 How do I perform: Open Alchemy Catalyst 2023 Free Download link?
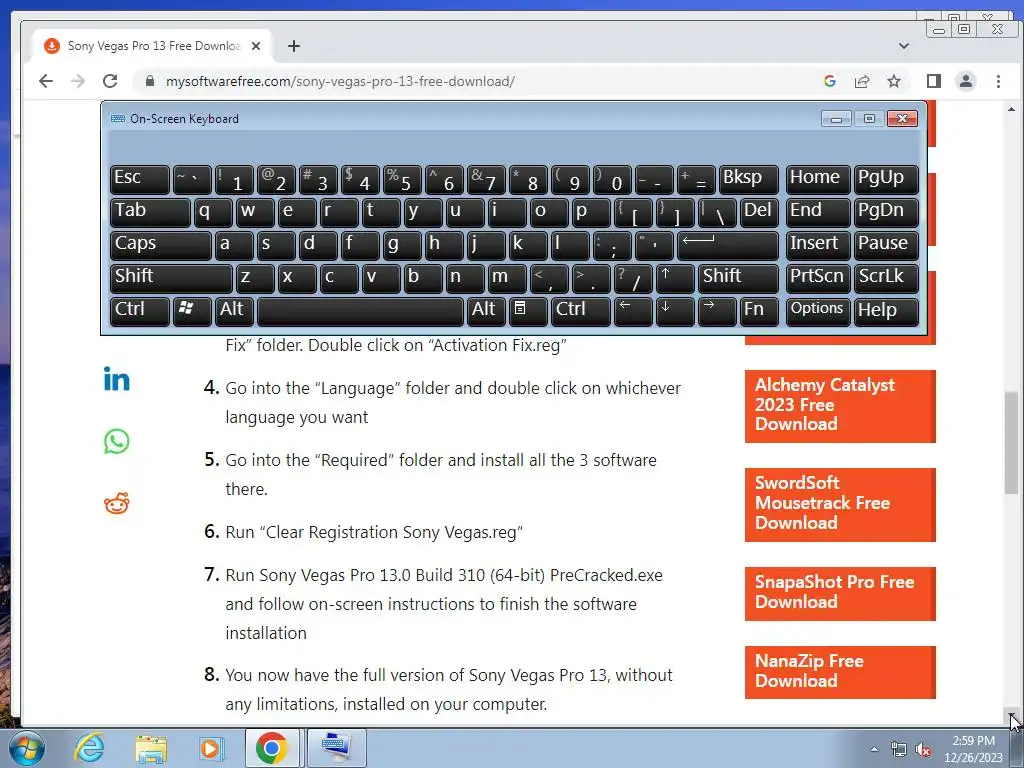(840, 406)
